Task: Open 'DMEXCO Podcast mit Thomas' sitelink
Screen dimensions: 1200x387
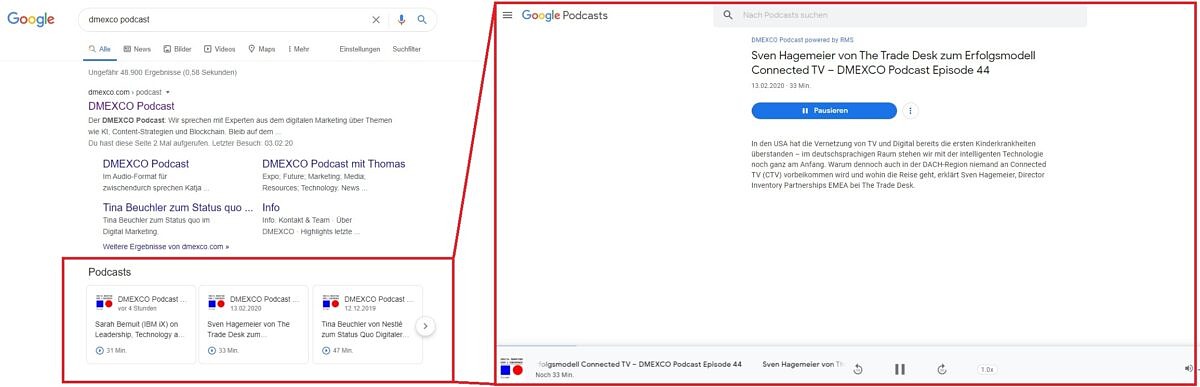Action: pos(334,164)
